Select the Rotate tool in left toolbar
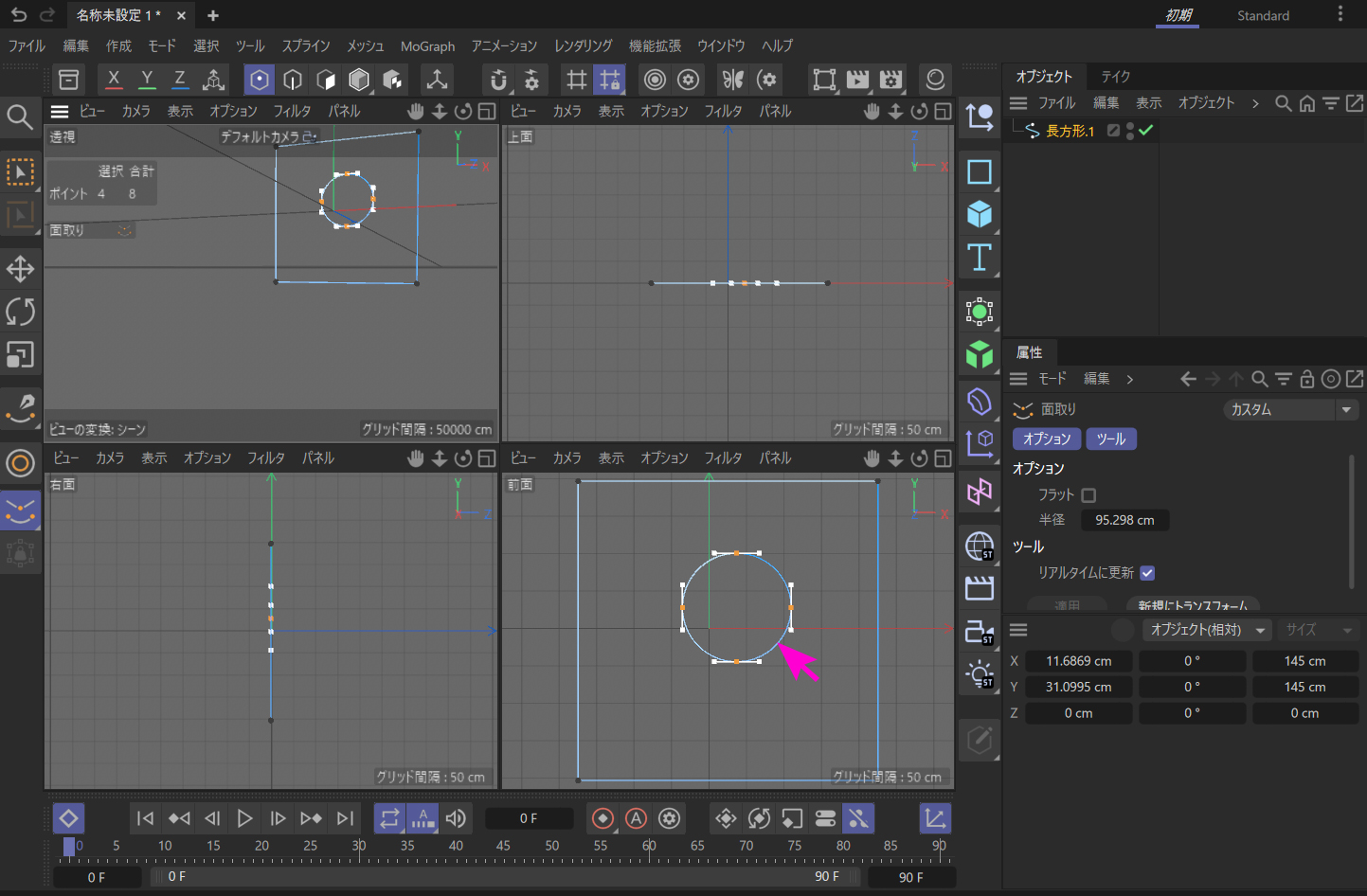Image resolution: width=1367 pixels, height=896 pixels. tap(20, 312)
